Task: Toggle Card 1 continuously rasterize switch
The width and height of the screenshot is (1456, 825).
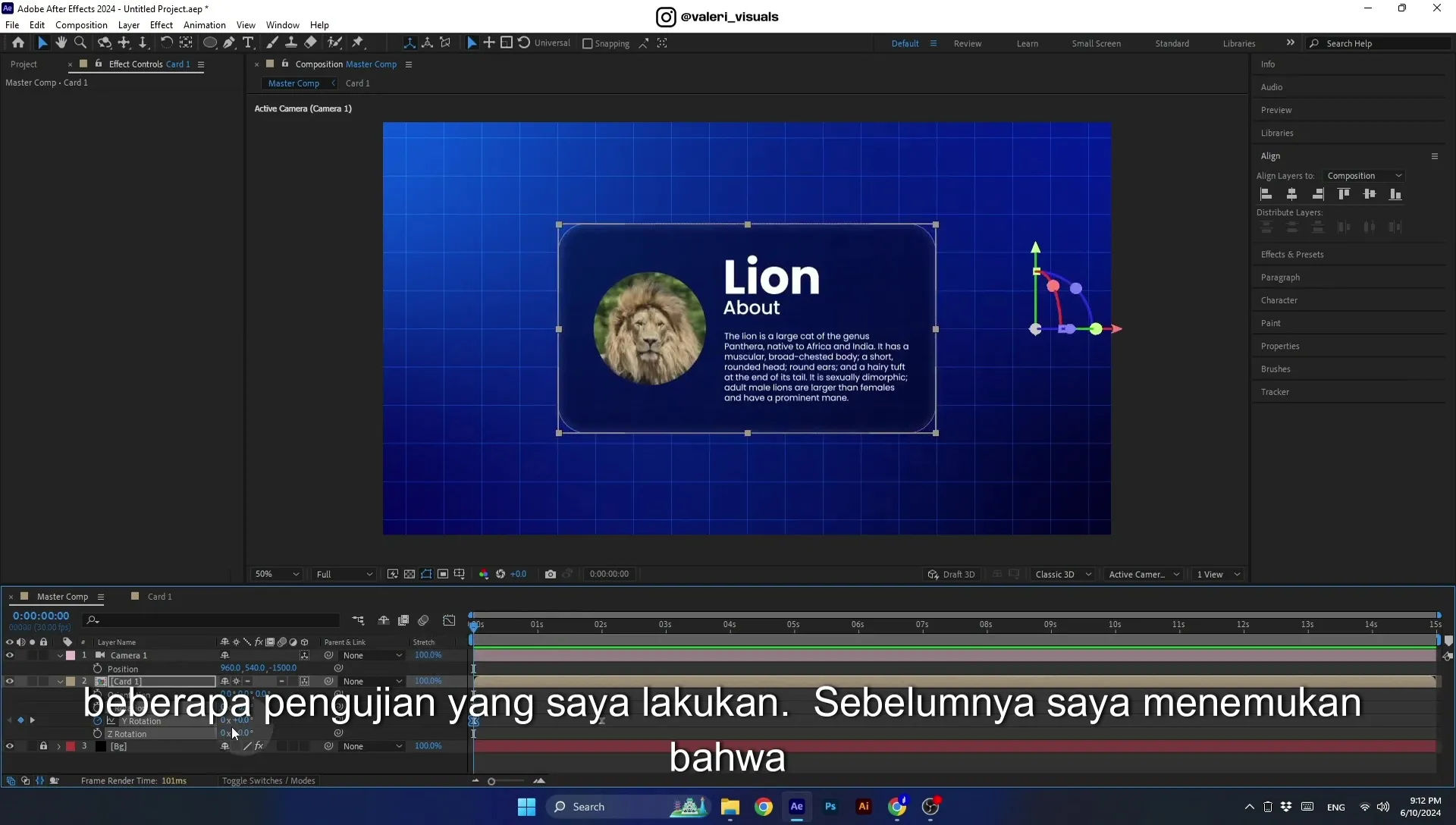Action: tap(236, 682)
